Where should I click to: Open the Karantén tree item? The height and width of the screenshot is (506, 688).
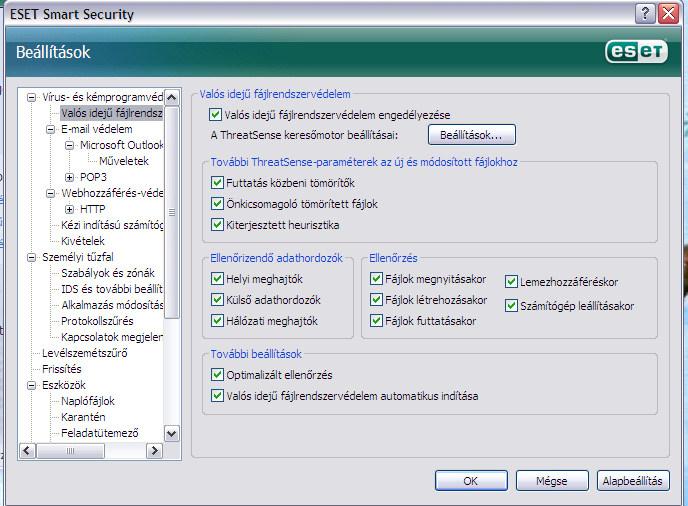click(x=83, y=417)
